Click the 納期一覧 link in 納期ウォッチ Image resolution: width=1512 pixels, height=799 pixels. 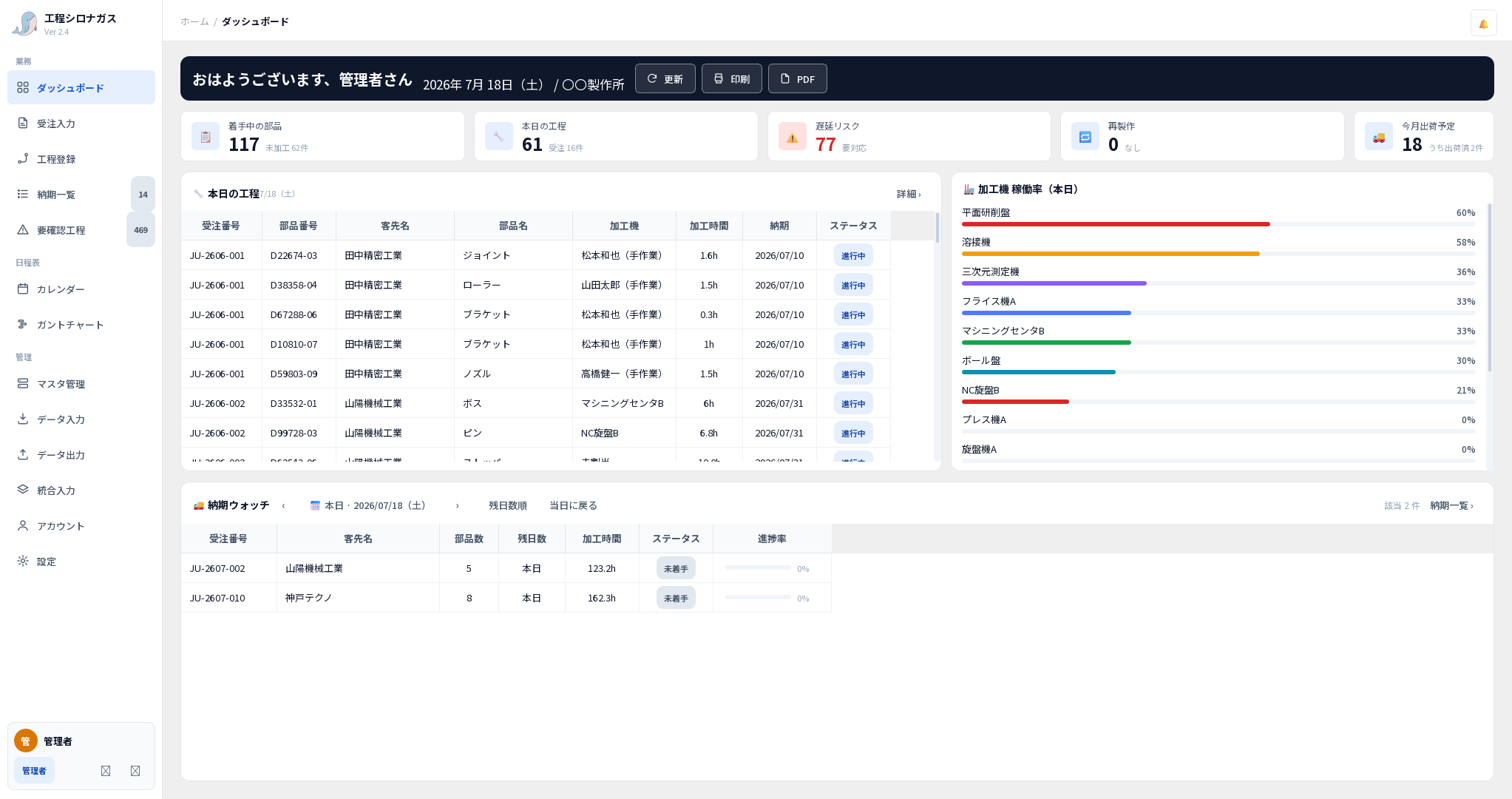coord(1451,505)
